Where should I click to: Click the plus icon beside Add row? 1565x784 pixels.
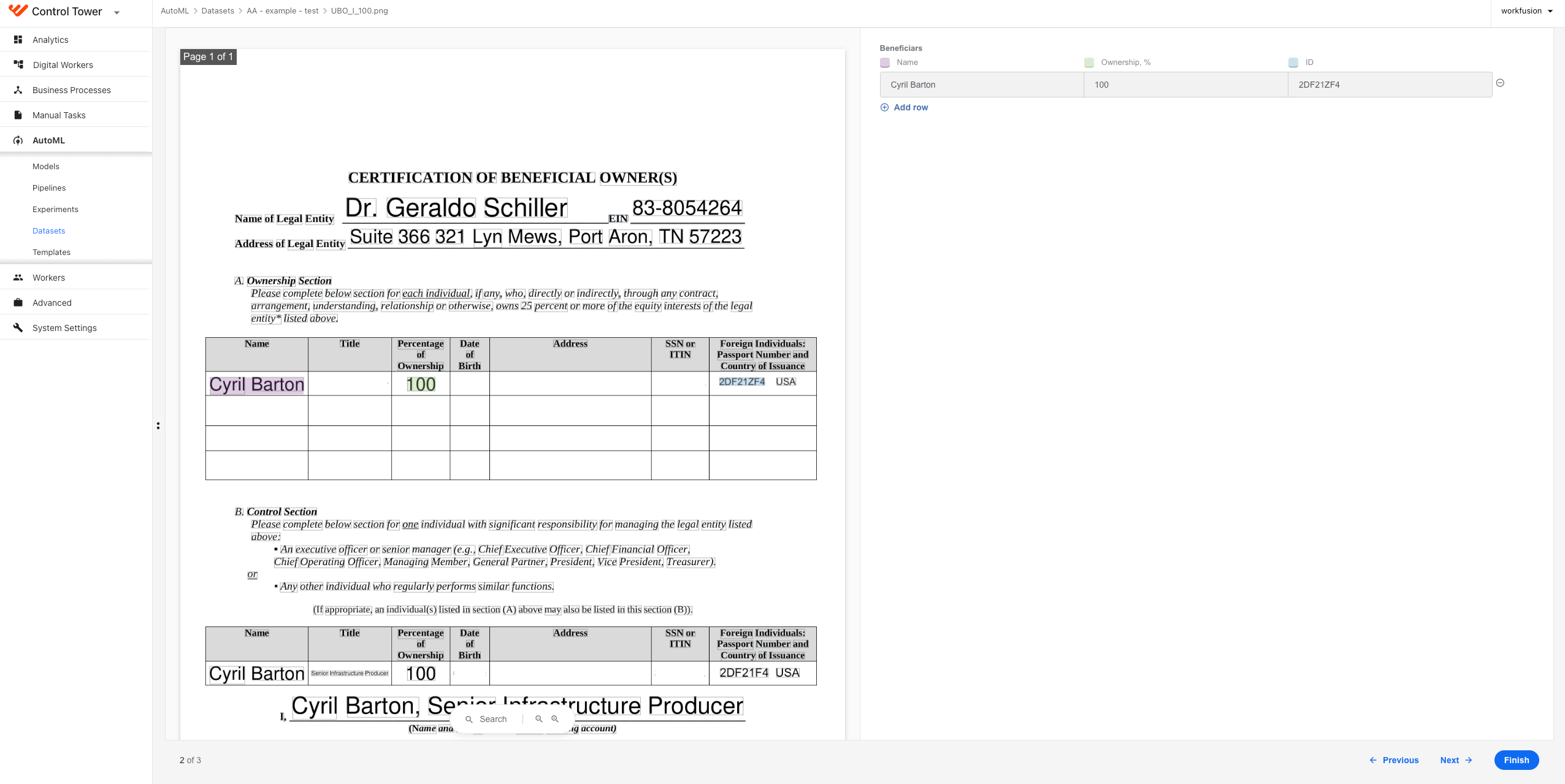pyautogui.click(x=884, y=107)
